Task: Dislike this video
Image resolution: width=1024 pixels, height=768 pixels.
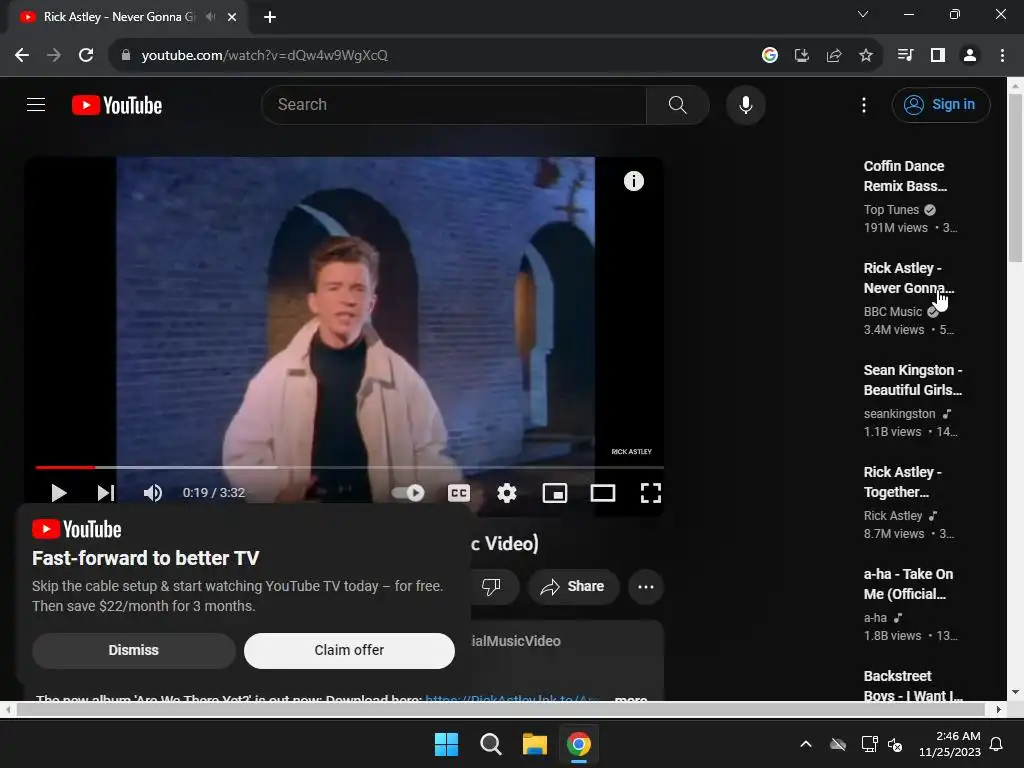Action: coord(491,586)
